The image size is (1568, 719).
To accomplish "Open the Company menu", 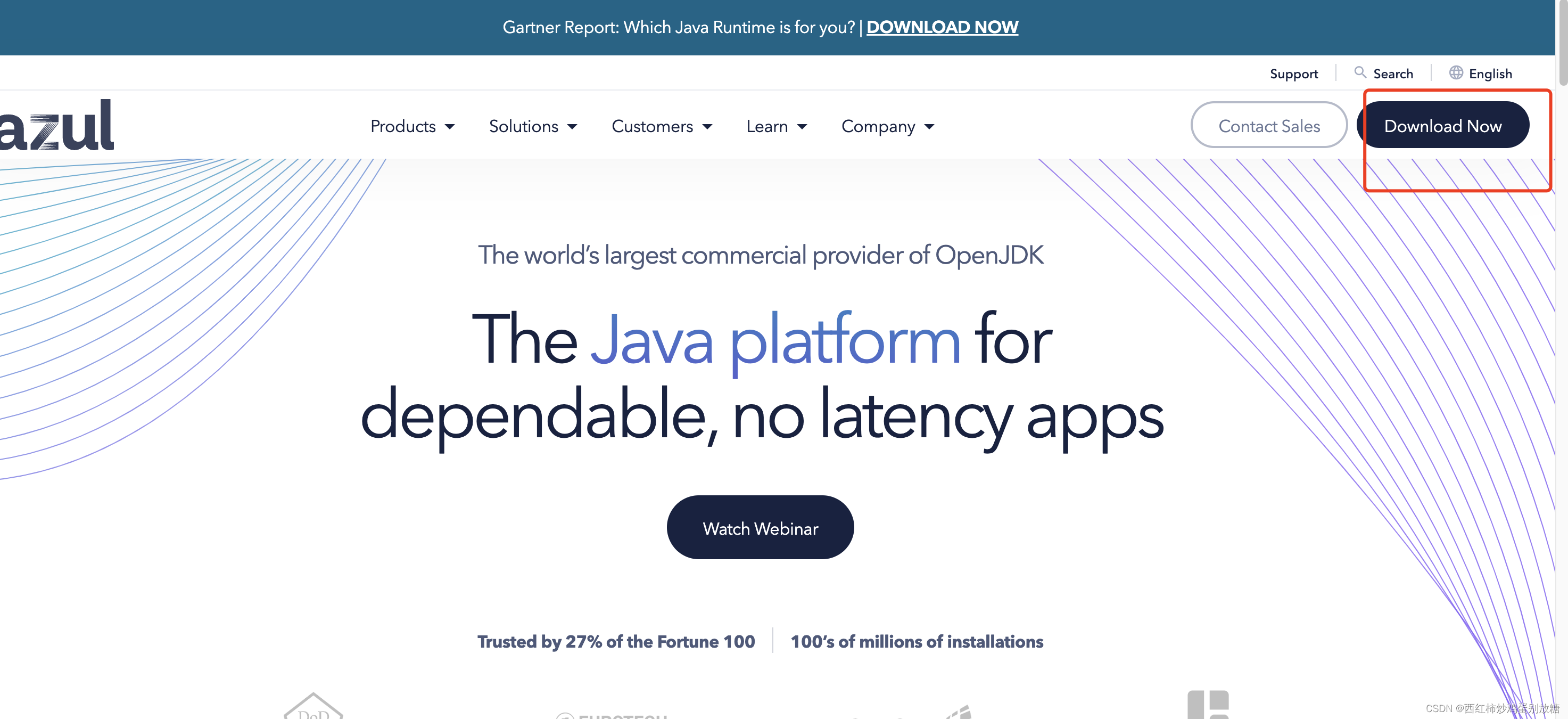I will click(888, 126).
